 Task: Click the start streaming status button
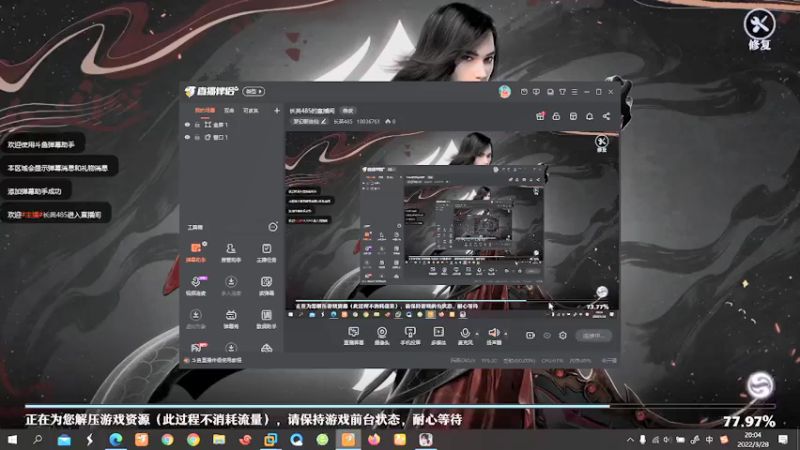[594, 335]
